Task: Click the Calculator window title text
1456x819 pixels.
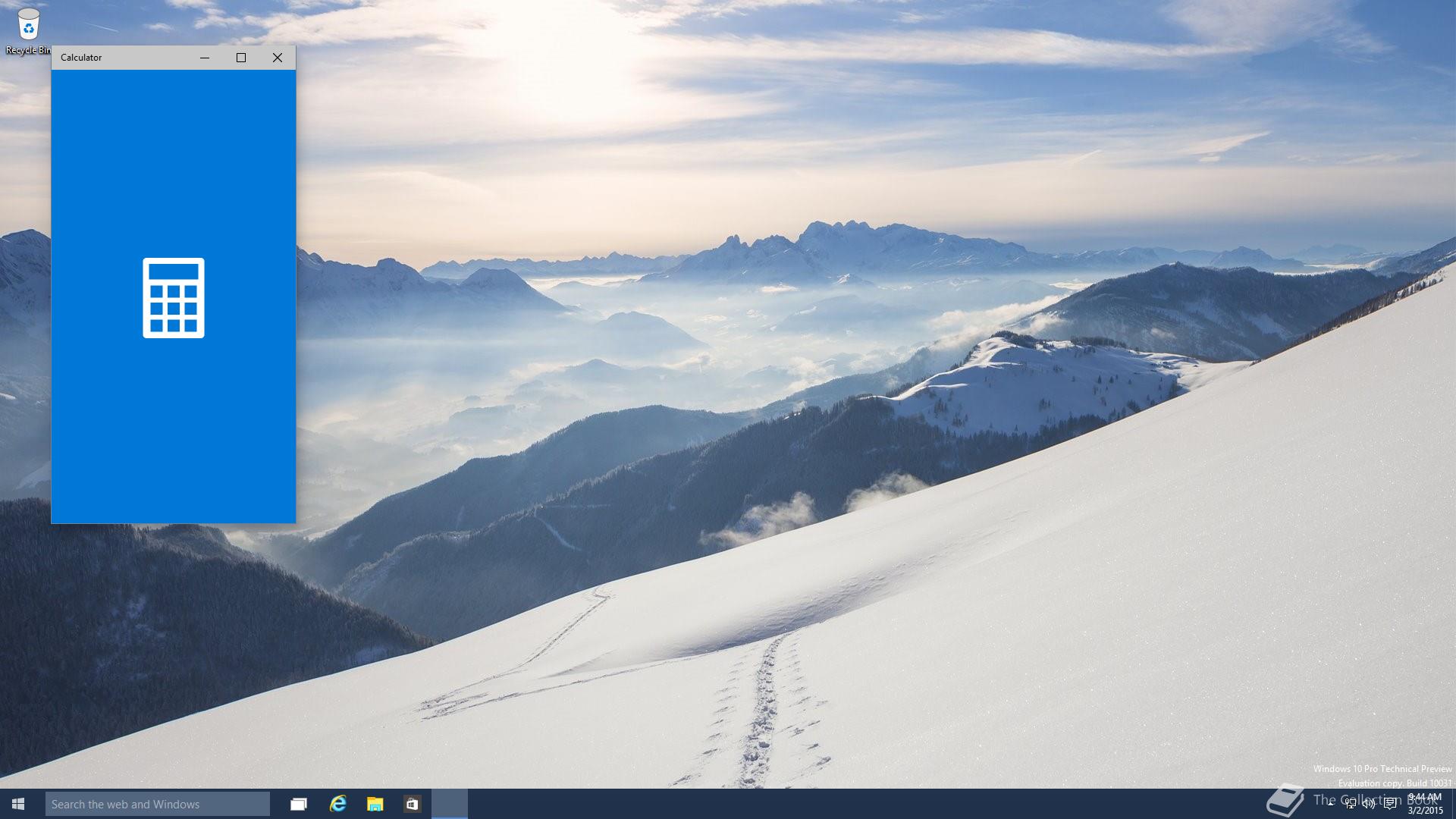Action: [81, 58]
